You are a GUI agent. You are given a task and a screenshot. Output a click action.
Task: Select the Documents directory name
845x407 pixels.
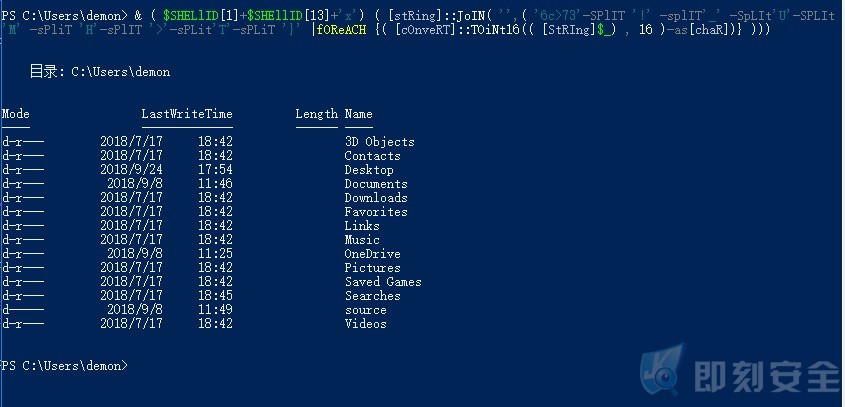[376, 184]
